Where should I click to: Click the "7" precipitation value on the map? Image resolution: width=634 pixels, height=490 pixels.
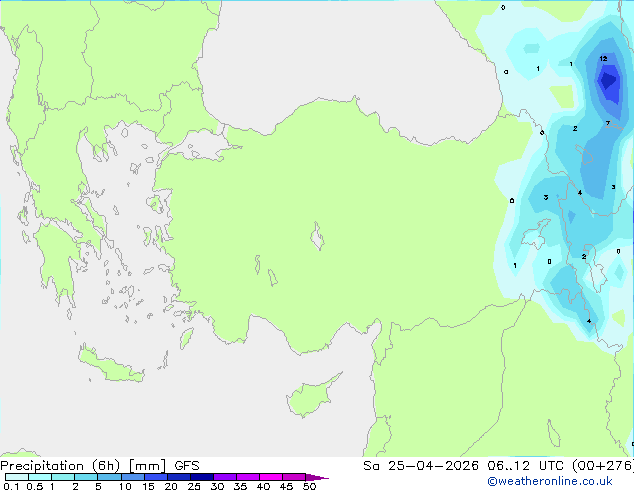coord(608,123)
